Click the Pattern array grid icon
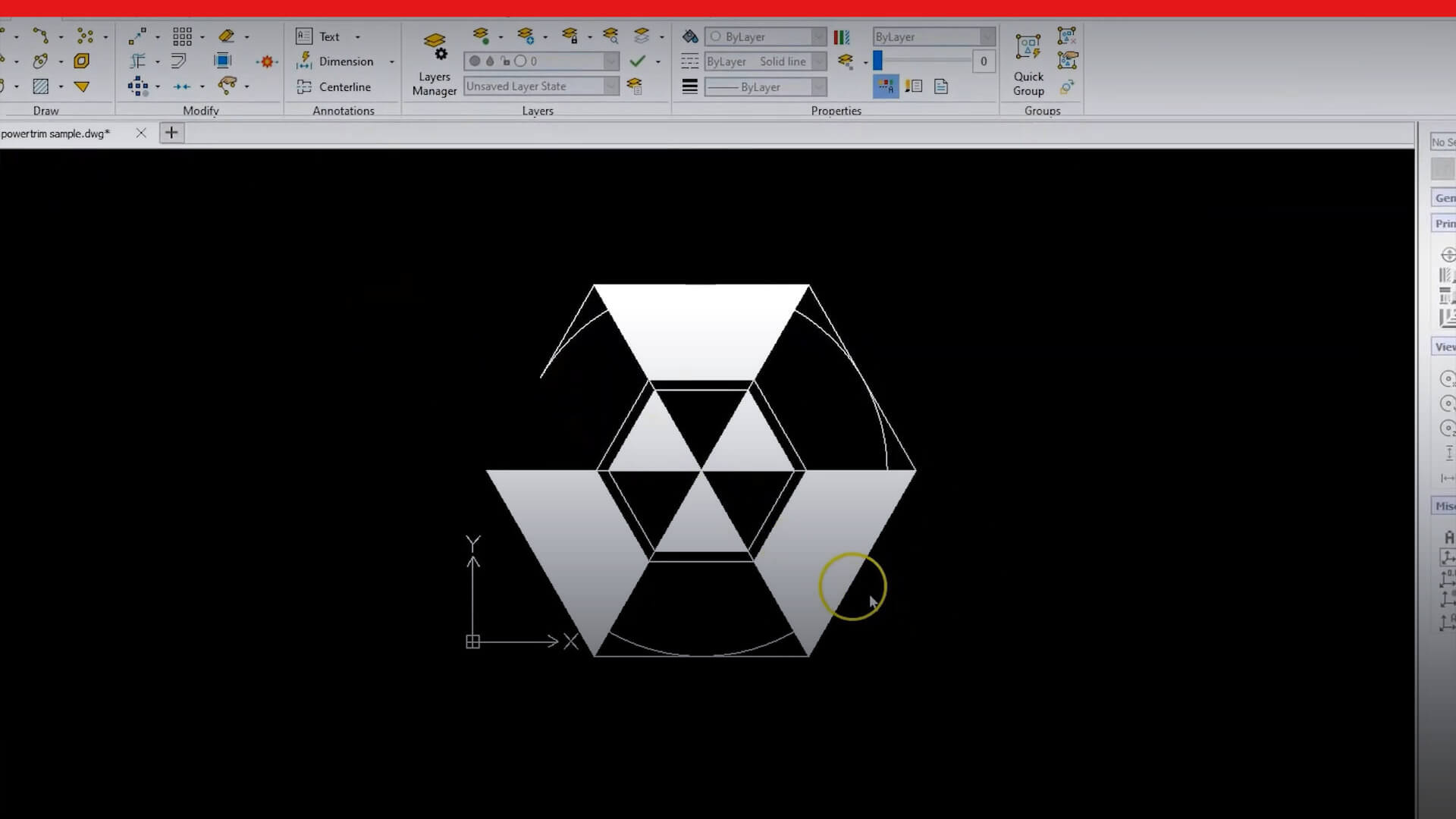 pyautogui.click(x=182, y=36)
